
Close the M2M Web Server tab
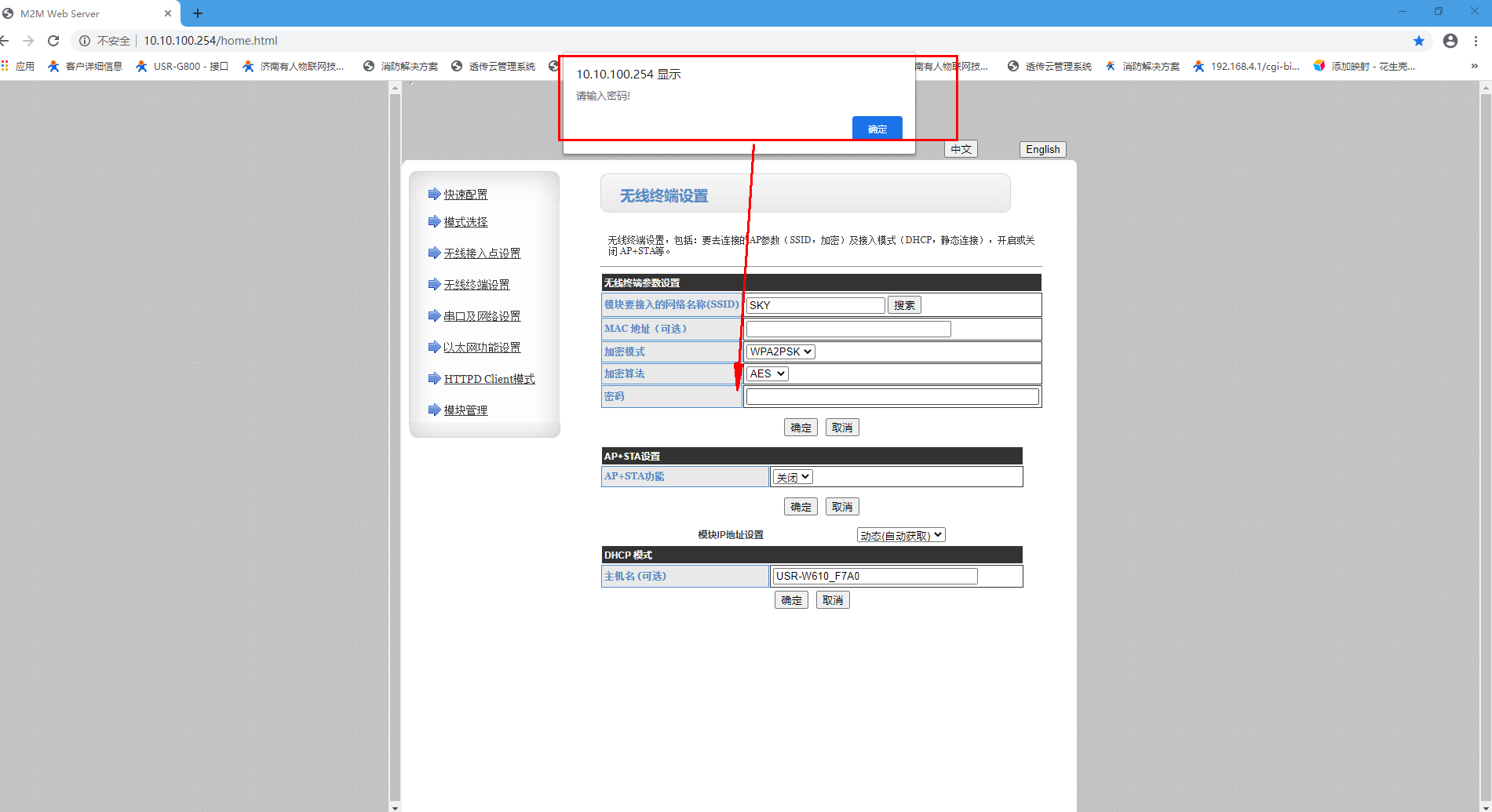[x=167, y=13]
